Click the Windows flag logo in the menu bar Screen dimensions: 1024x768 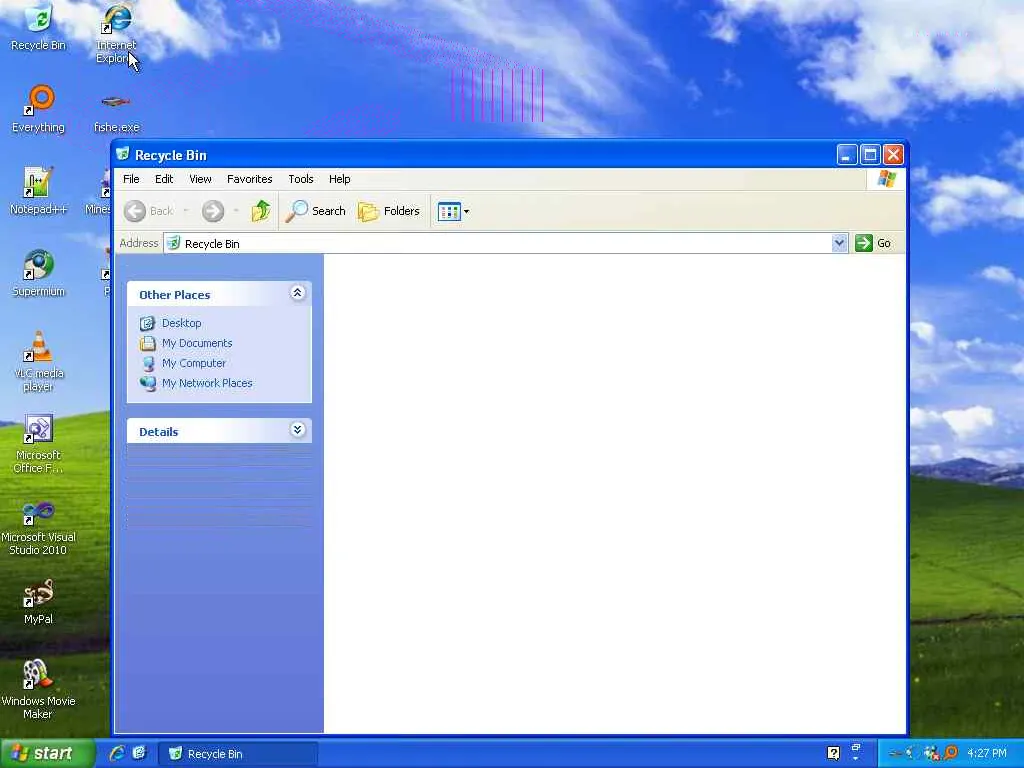887,178
